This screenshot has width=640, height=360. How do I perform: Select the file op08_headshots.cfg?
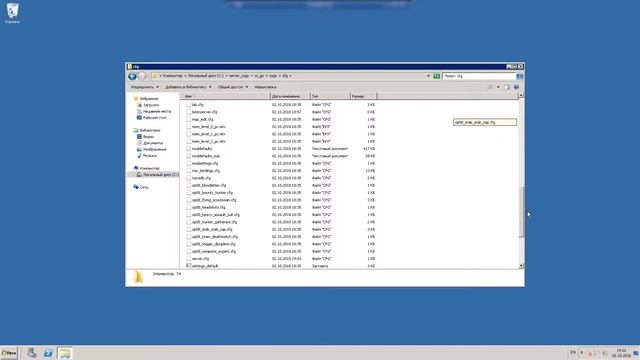pyautogui.click(x=208, y=207)
